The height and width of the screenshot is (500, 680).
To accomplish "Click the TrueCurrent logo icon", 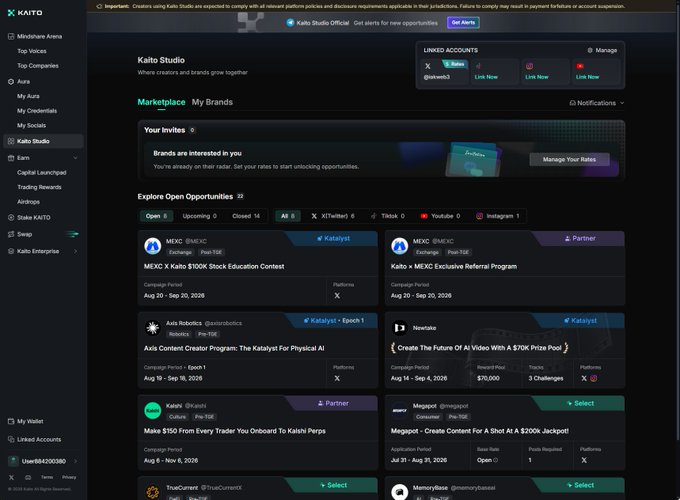I will click(153, 492).
